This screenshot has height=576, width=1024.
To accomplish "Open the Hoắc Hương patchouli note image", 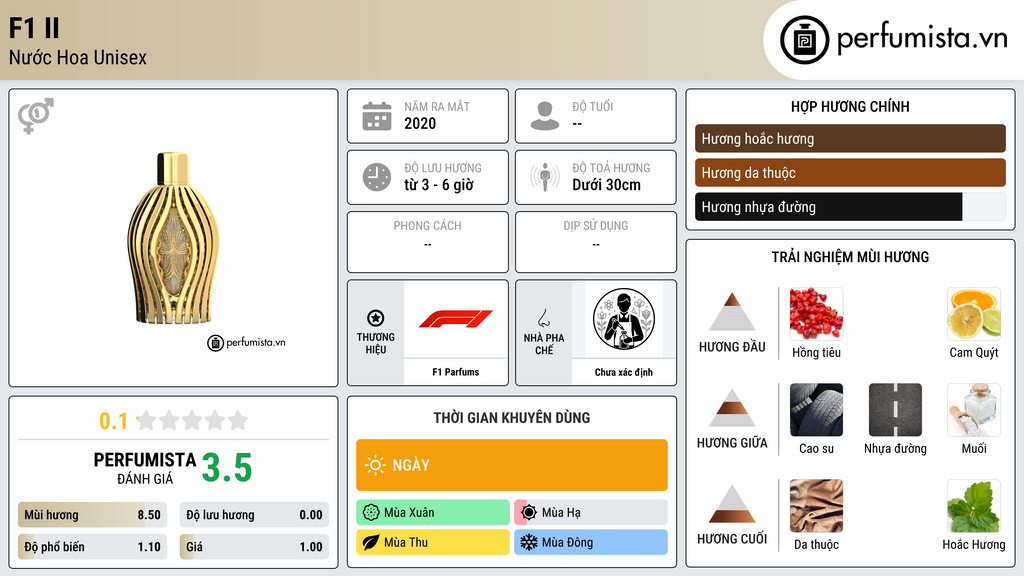I will pyautogui.click(x=974, y=505).
